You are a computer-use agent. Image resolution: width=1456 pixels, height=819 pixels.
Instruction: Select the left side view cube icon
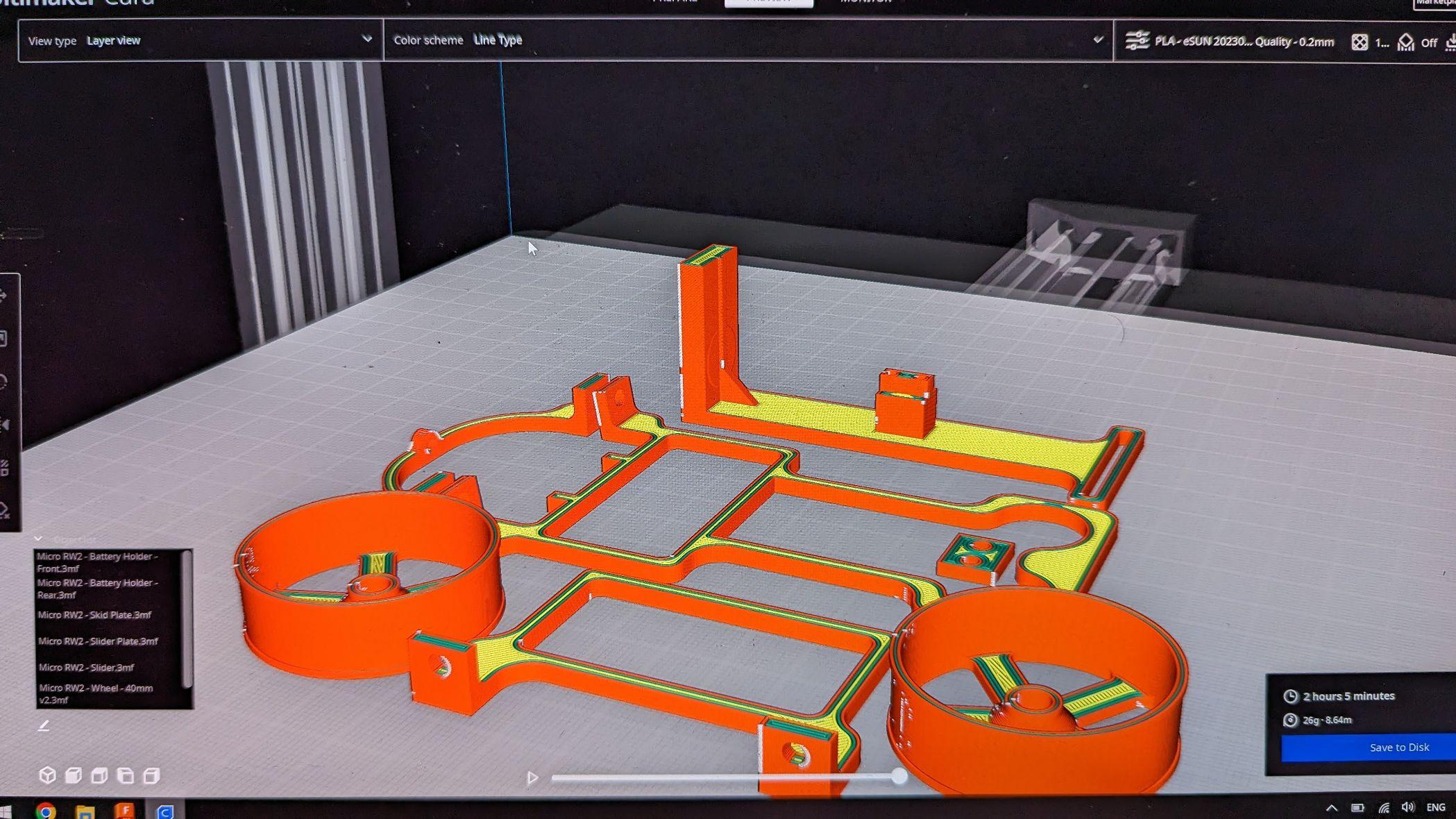click(126, 775)
